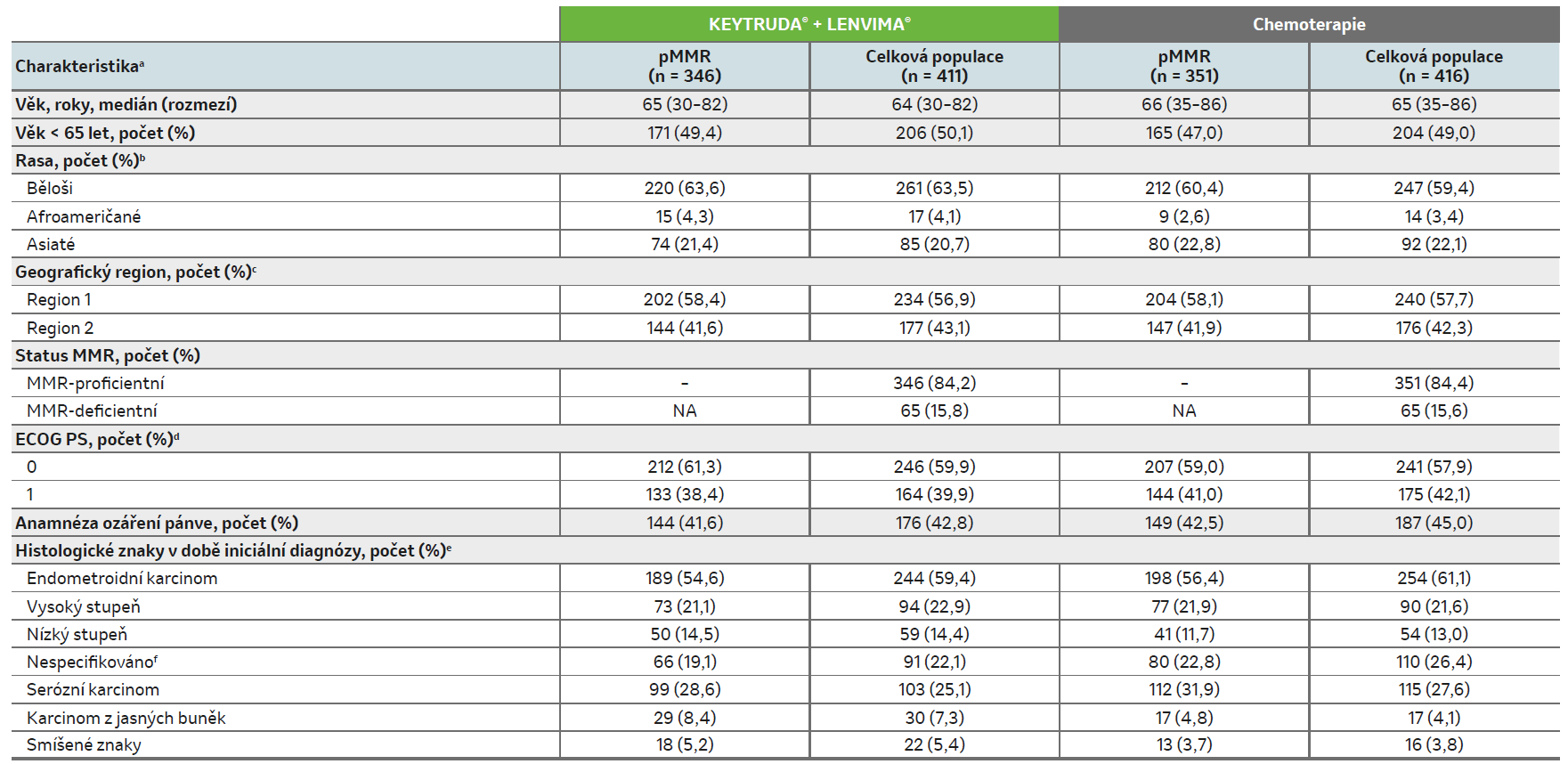The image size is (1568, 764).
Task: Click the Běloši row label
Action: [50, 188]
